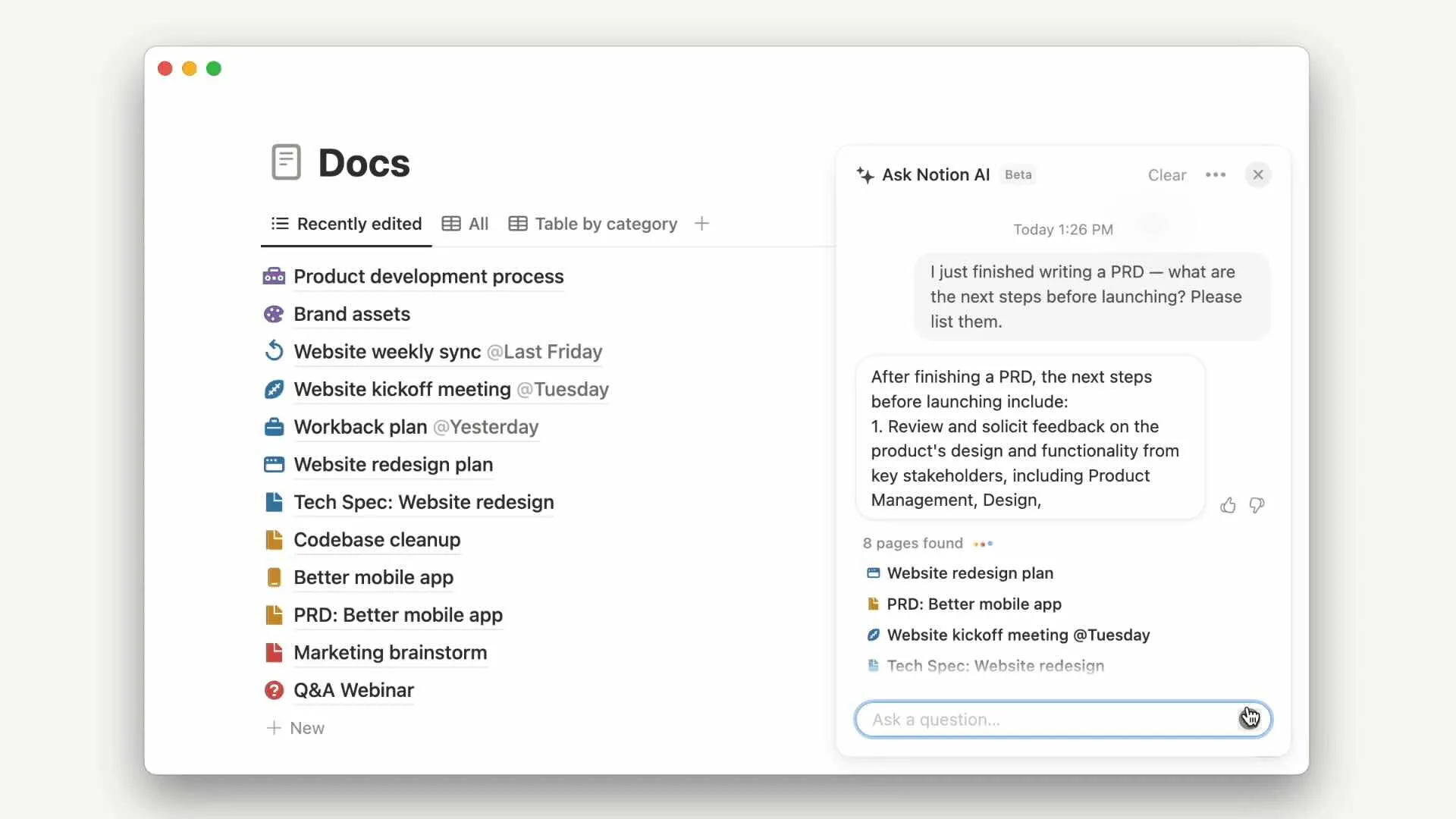Open the Website weekly sync page
1456x819 pixels.
click(x=447, y=351)
